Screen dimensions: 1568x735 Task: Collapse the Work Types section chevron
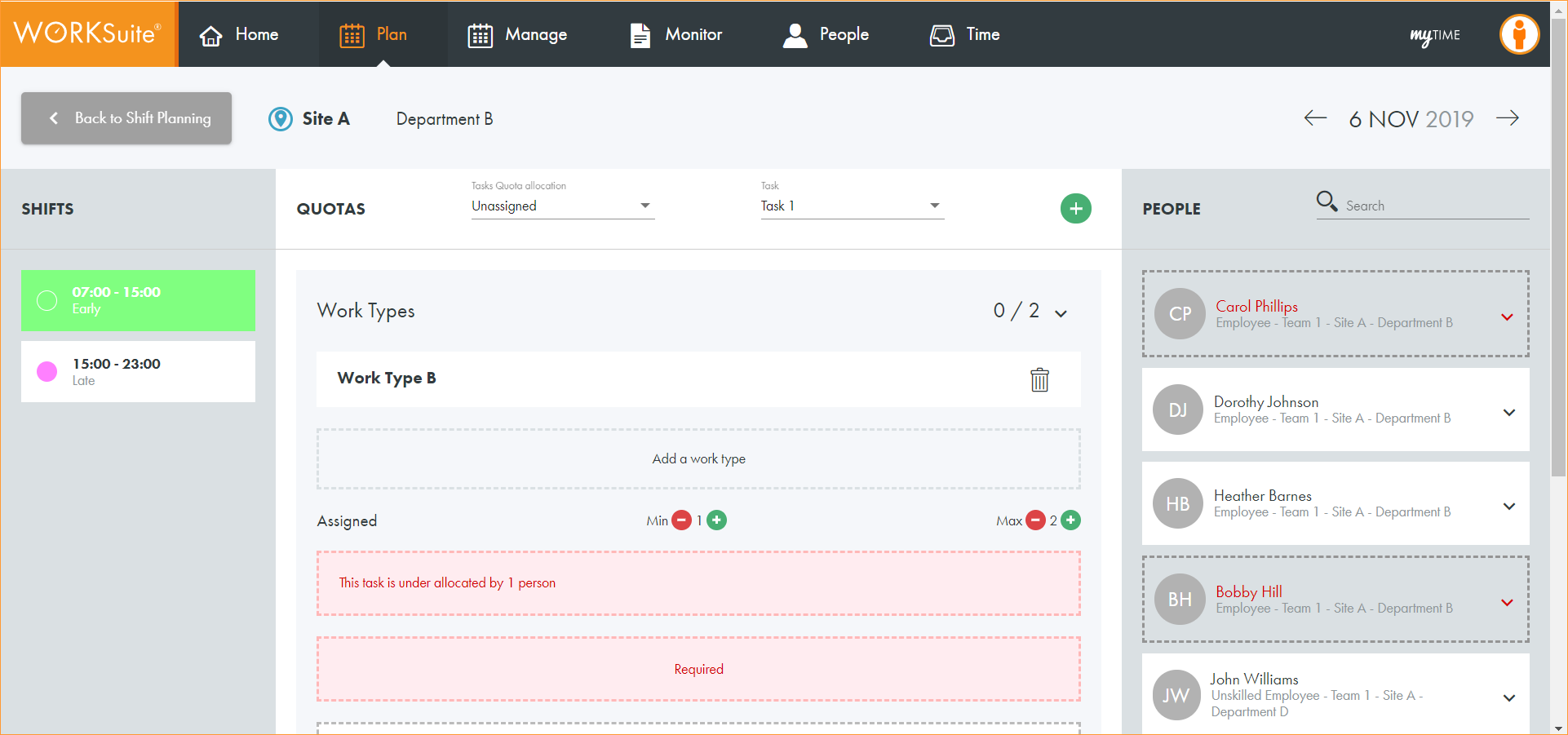pyautogui.click(x=1061, y=313)
